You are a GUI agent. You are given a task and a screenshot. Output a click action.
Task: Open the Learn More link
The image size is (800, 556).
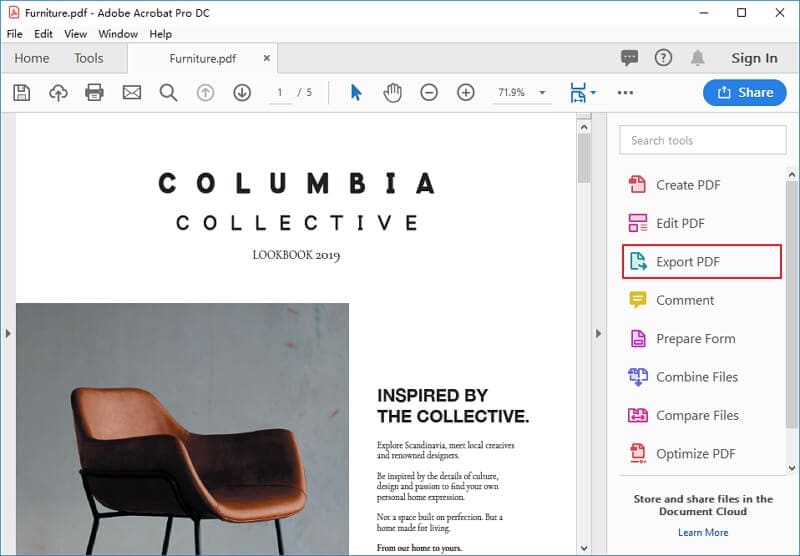[x=703, y=532]
